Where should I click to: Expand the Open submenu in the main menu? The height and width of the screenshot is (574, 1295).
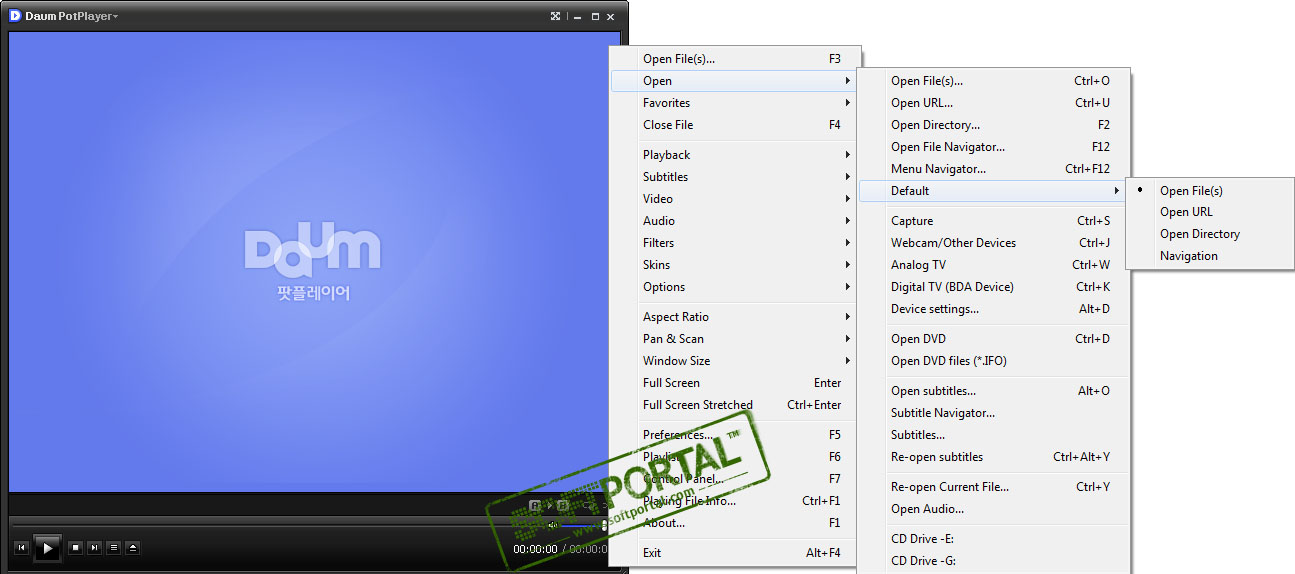pyautogui.click(x=735, y=81)
